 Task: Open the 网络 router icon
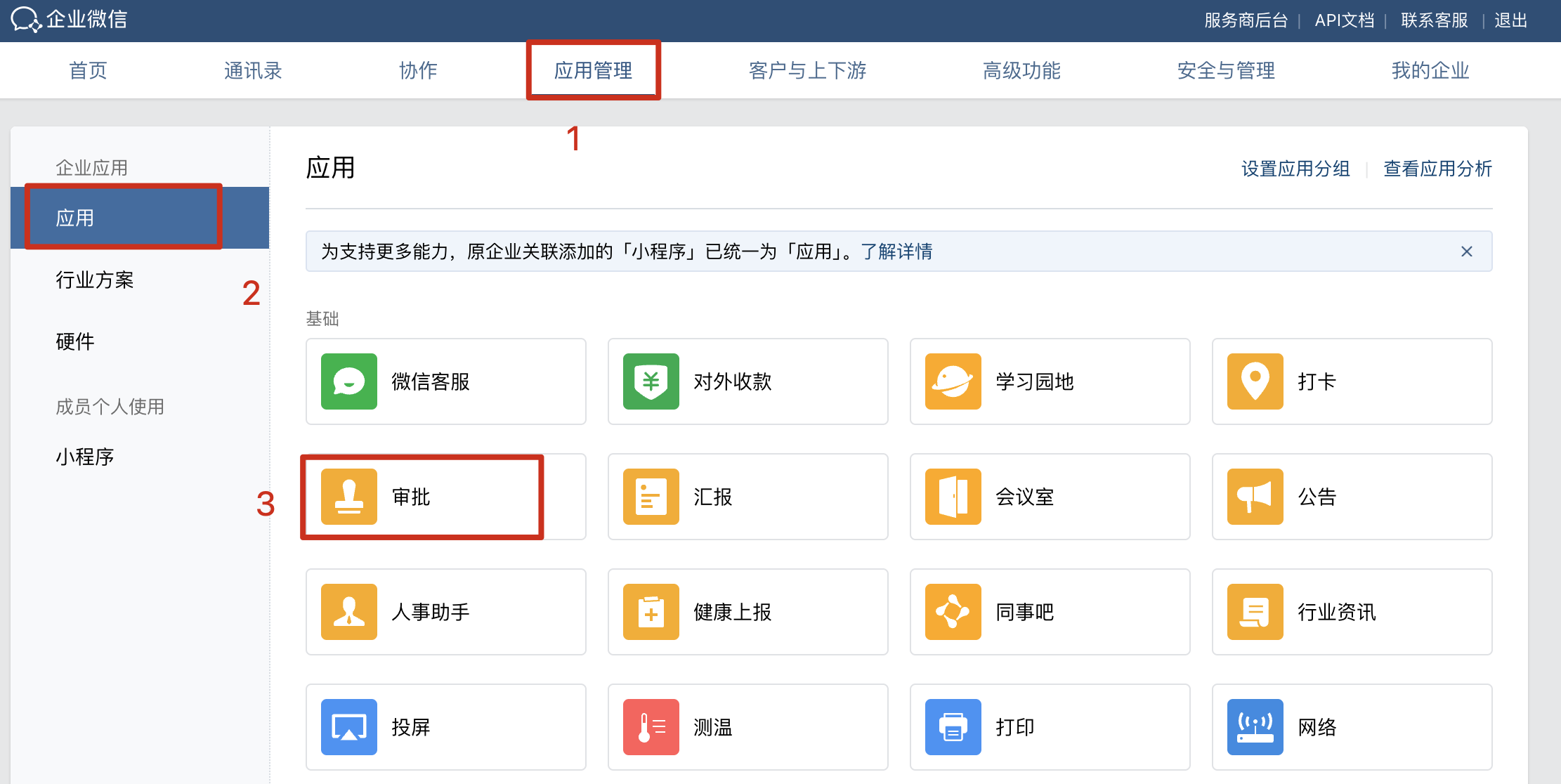pyautogui.click(x=1255, y=727)
